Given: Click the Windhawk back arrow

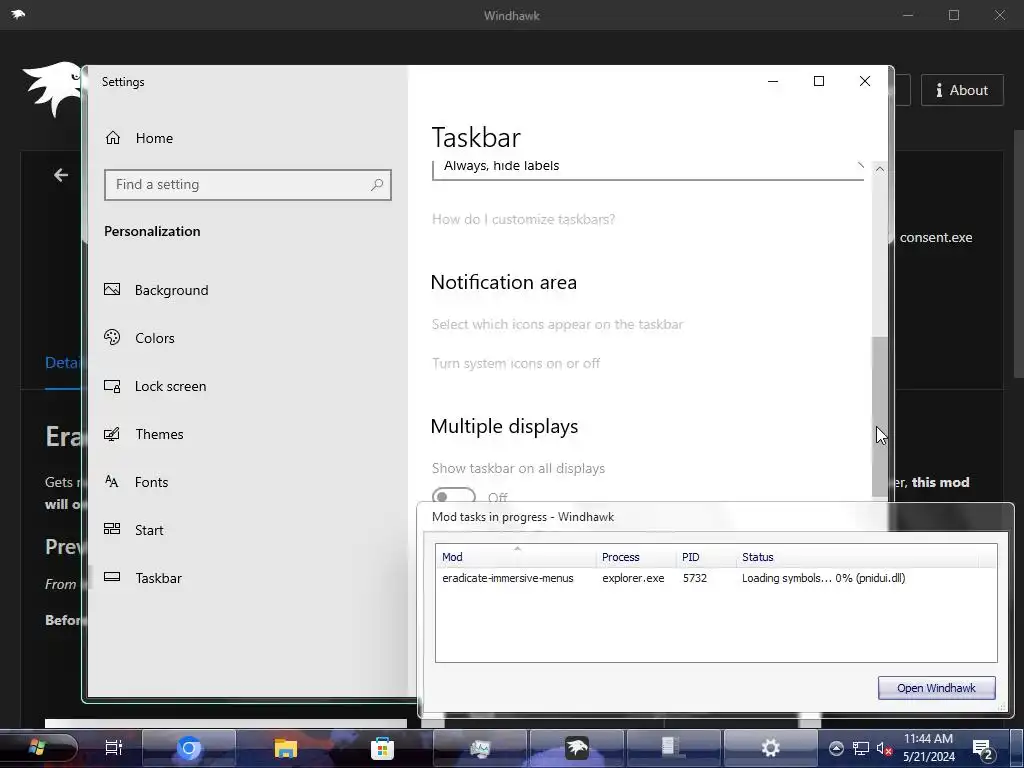Looking at the screenshot, I should click(x=61, y=175).
